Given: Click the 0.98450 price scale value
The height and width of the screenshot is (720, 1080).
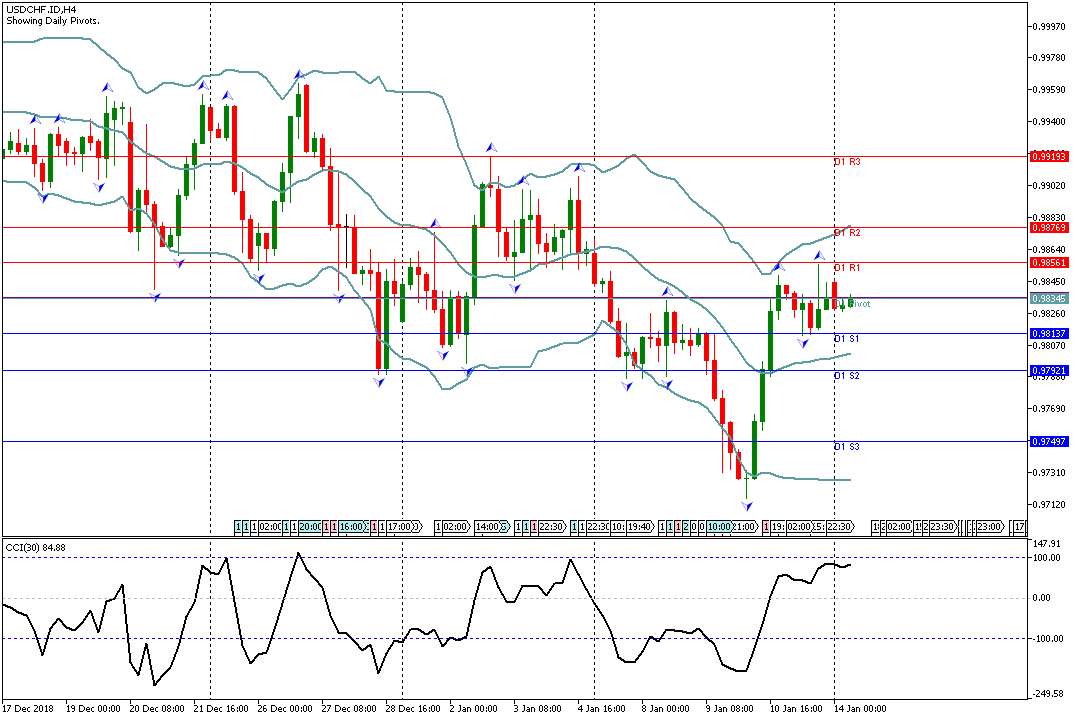Looking at the screenshot, I should coord(1050,281).
